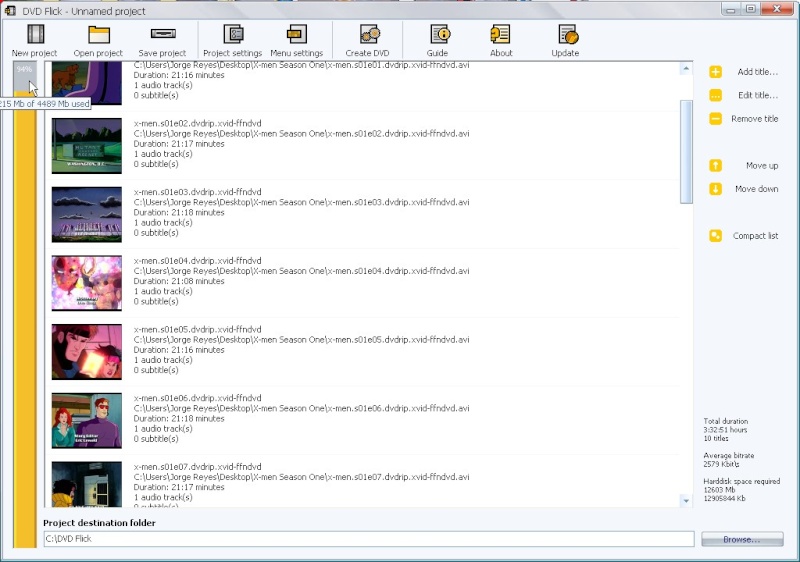This screenshot has height=562, width=800.
Task: Click the Compact list icon
Action: click(x=715, y=236)
